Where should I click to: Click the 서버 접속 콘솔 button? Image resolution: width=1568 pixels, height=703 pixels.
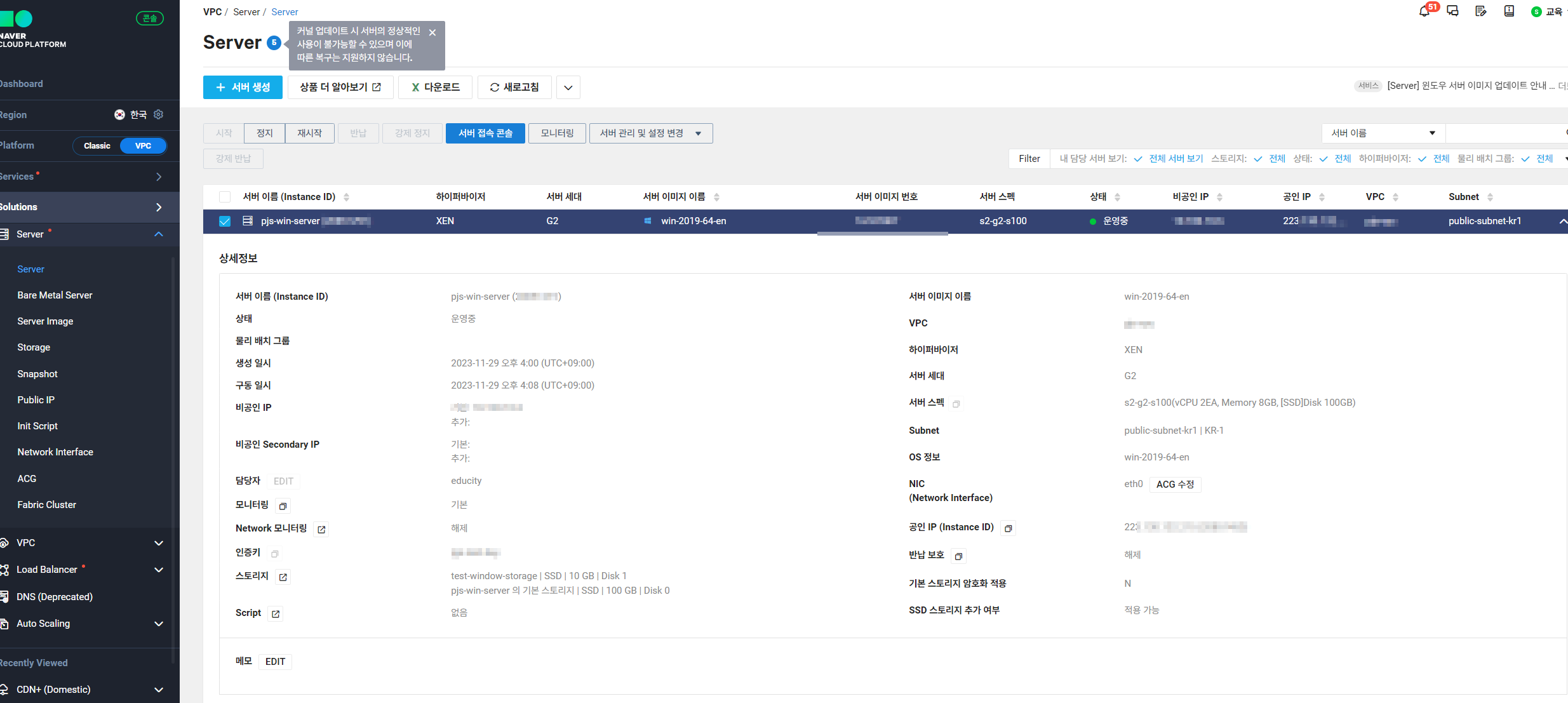tap(485, 133)
